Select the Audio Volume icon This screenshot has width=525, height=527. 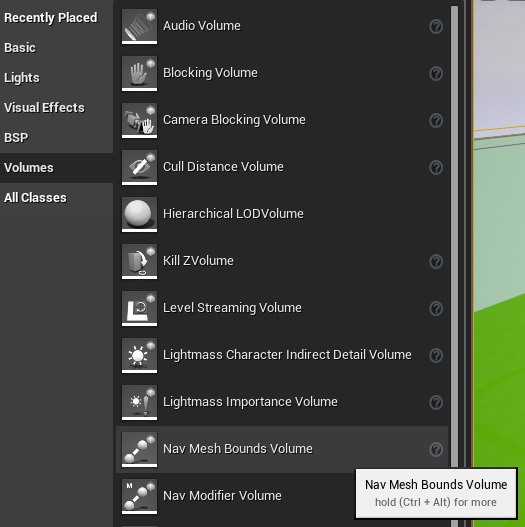click(x=139, y=26)
